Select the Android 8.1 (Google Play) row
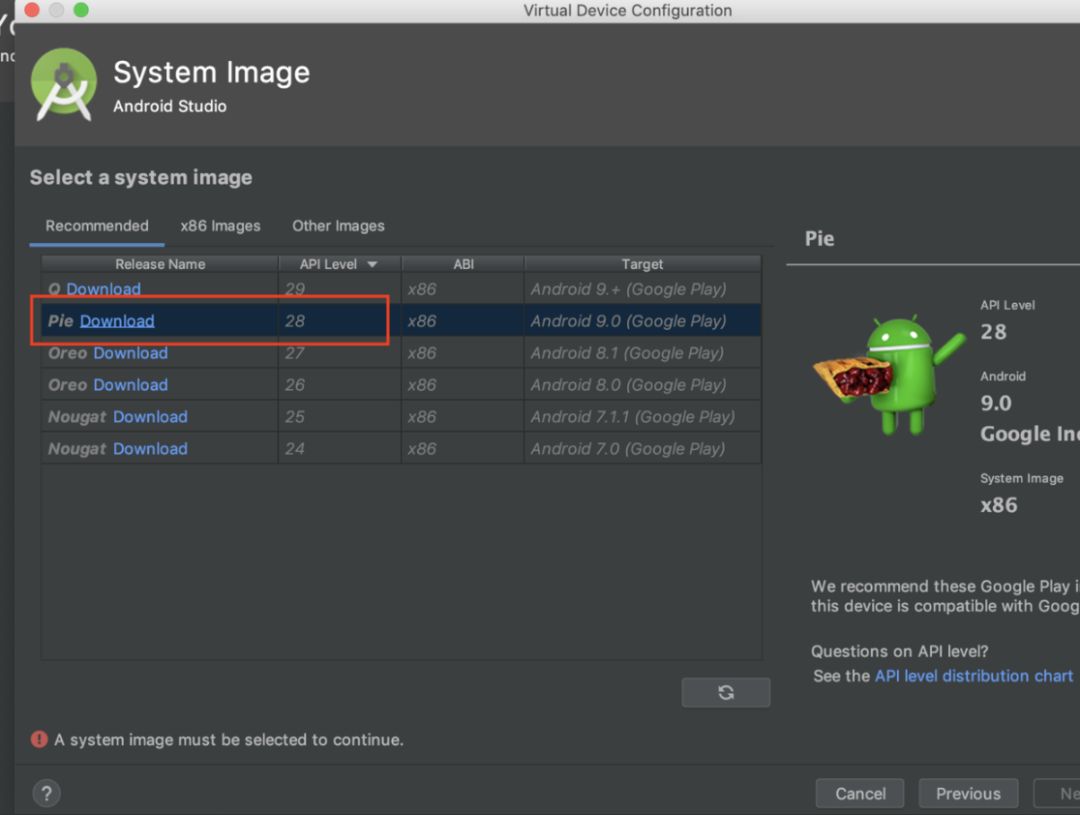Image resolution: width=1080 pixels, height=815 pixels. pos(627,353)
